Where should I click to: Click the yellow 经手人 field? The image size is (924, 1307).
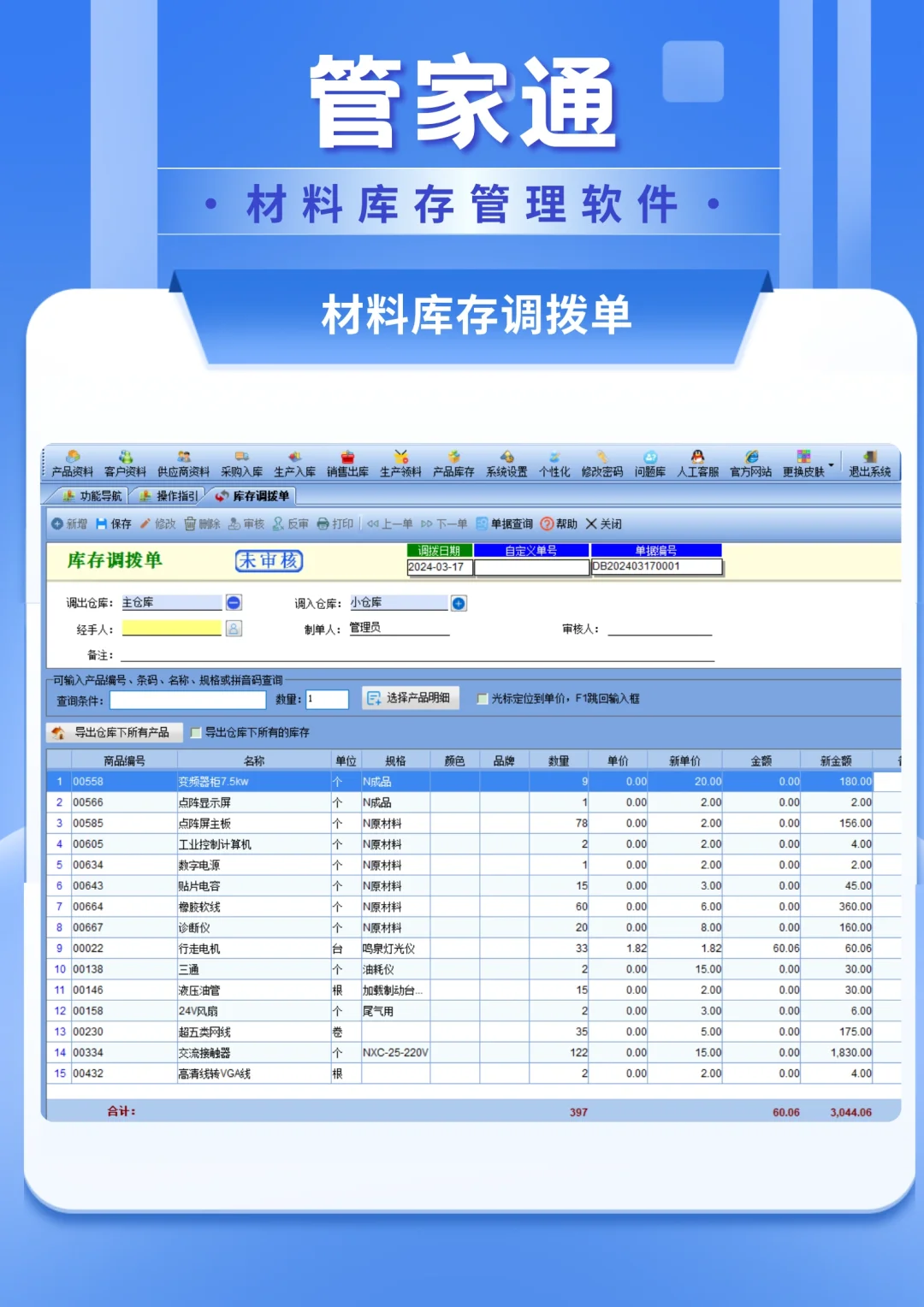point(171,628)
